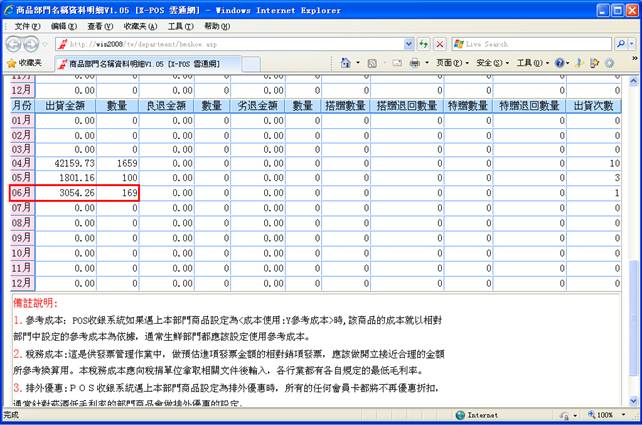The image size is (642, 425).
Task: Expand the 安全(S) dropdown menu
Action: [x=490, y=63]
